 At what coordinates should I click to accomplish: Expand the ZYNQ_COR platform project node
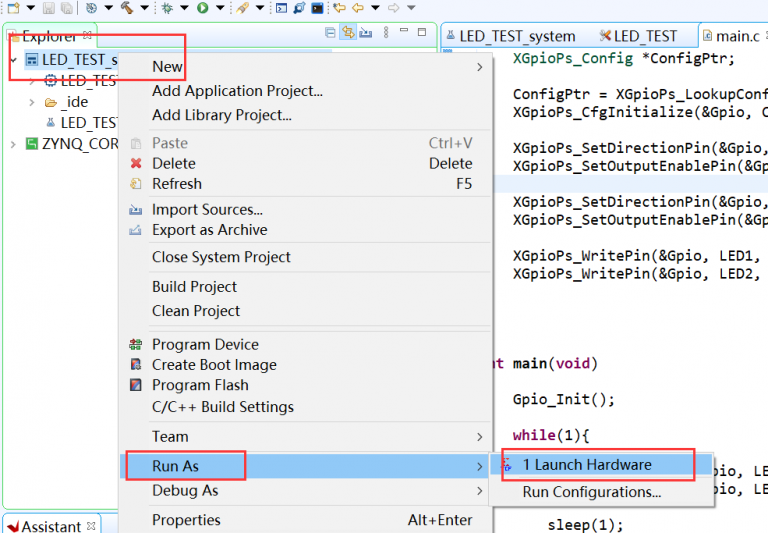(13, 143)
